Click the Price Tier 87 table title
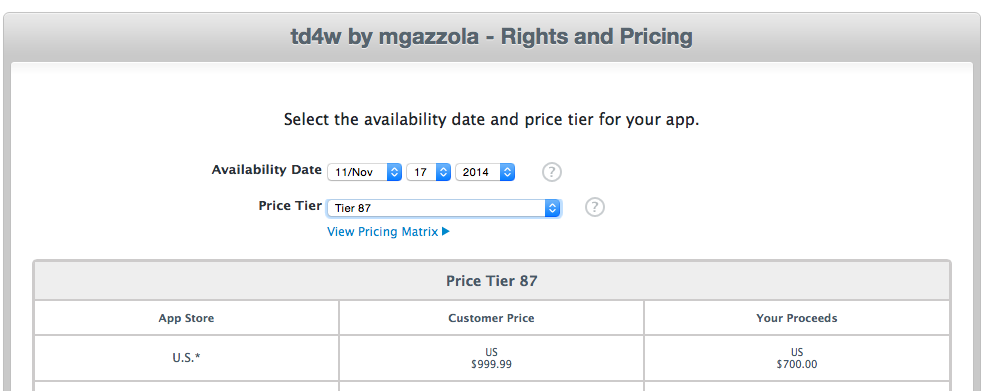The width and height of the screenshot is (981, 391). pyautogui.click(x=492, y=280)
